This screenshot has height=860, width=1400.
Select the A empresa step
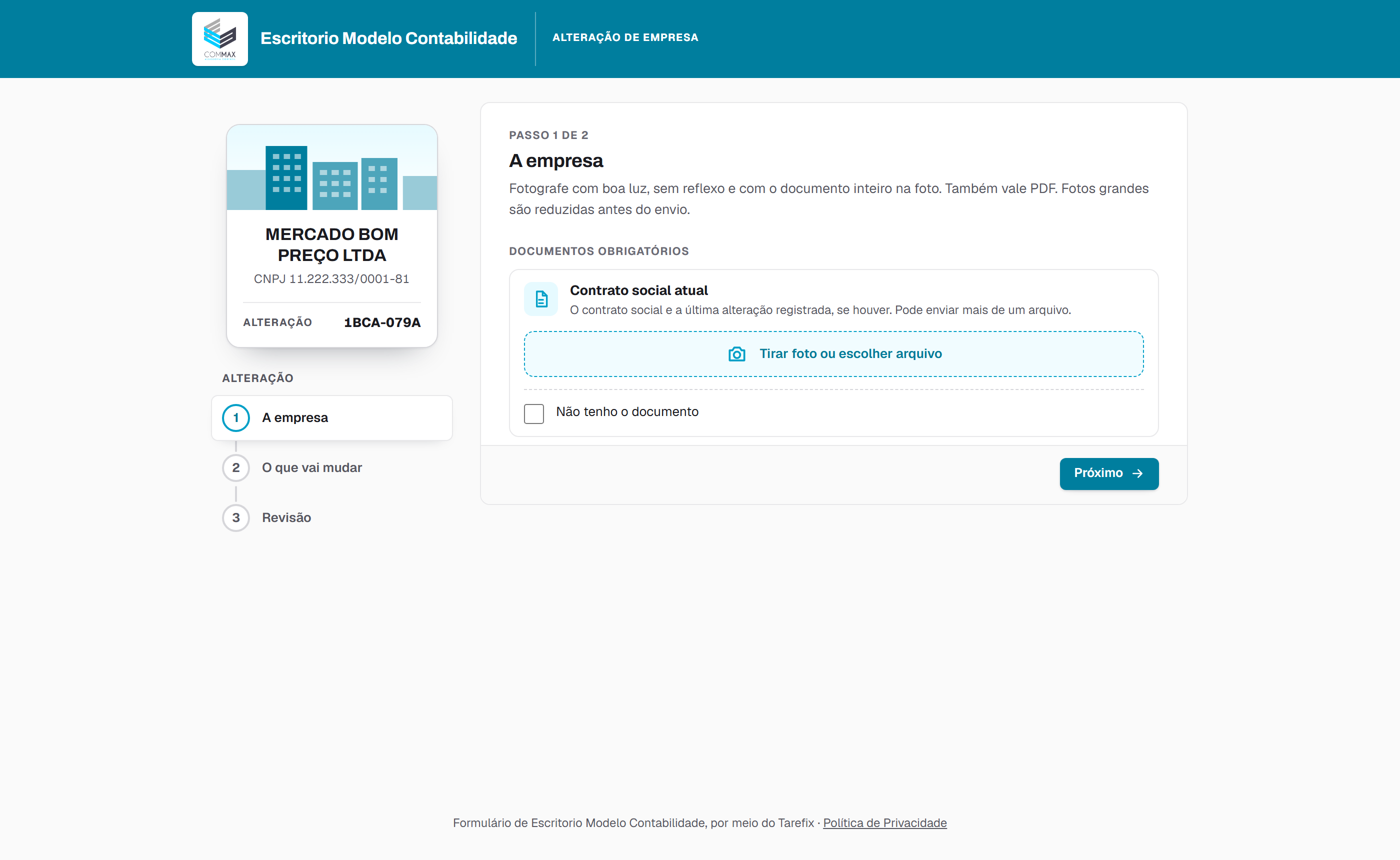(331, 417)
